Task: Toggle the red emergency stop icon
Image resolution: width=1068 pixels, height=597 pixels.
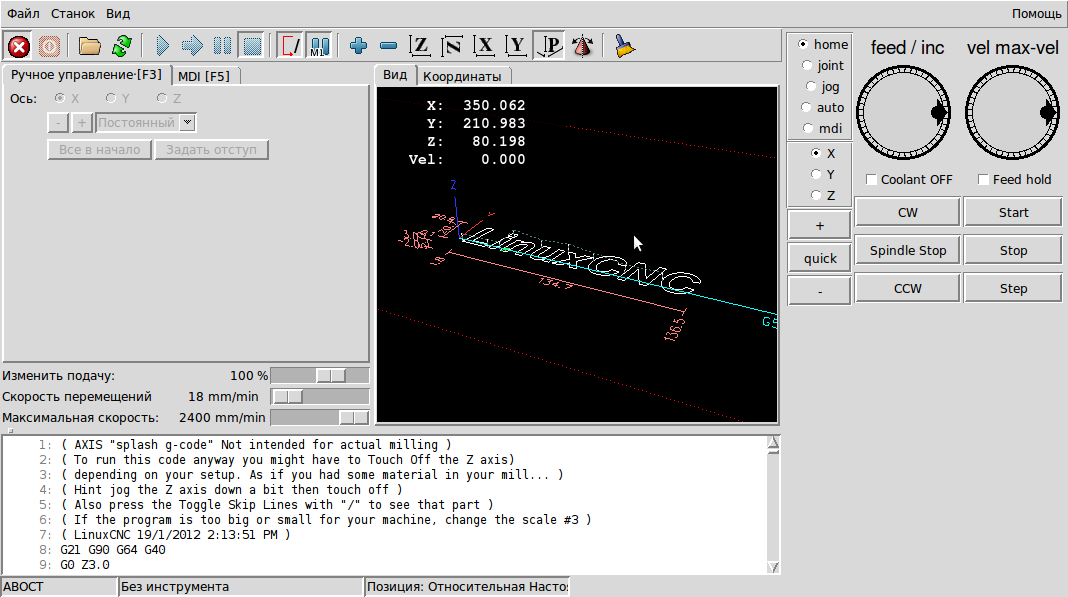Action: click(x=19, y=46)
